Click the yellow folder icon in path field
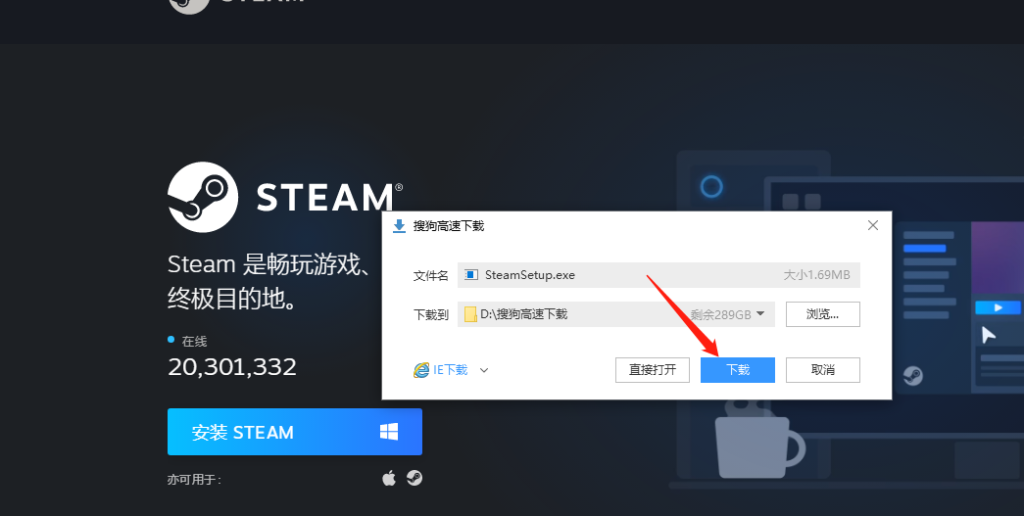 click(x=470, y=314)
